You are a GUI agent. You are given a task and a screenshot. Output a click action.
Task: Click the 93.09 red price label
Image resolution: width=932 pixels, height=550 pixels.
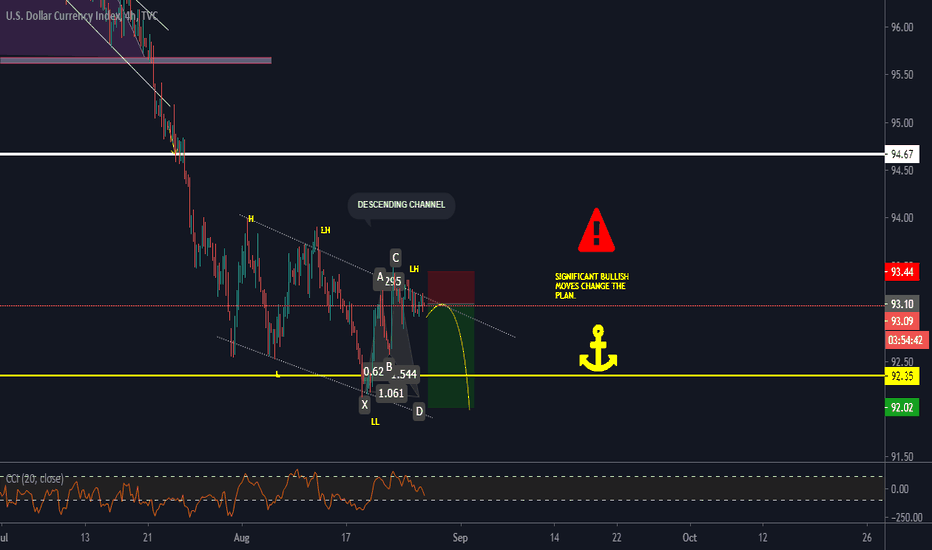(x=902, y=321)
